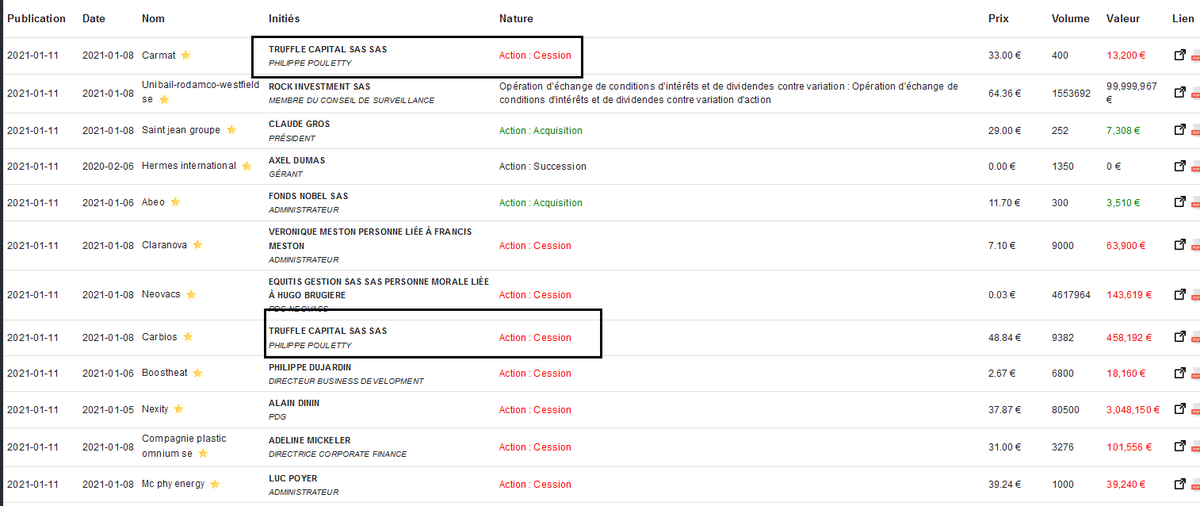Open the external link for Carmat row
The width and height of the screenshot is (1200, 506).
point(1180,55)
